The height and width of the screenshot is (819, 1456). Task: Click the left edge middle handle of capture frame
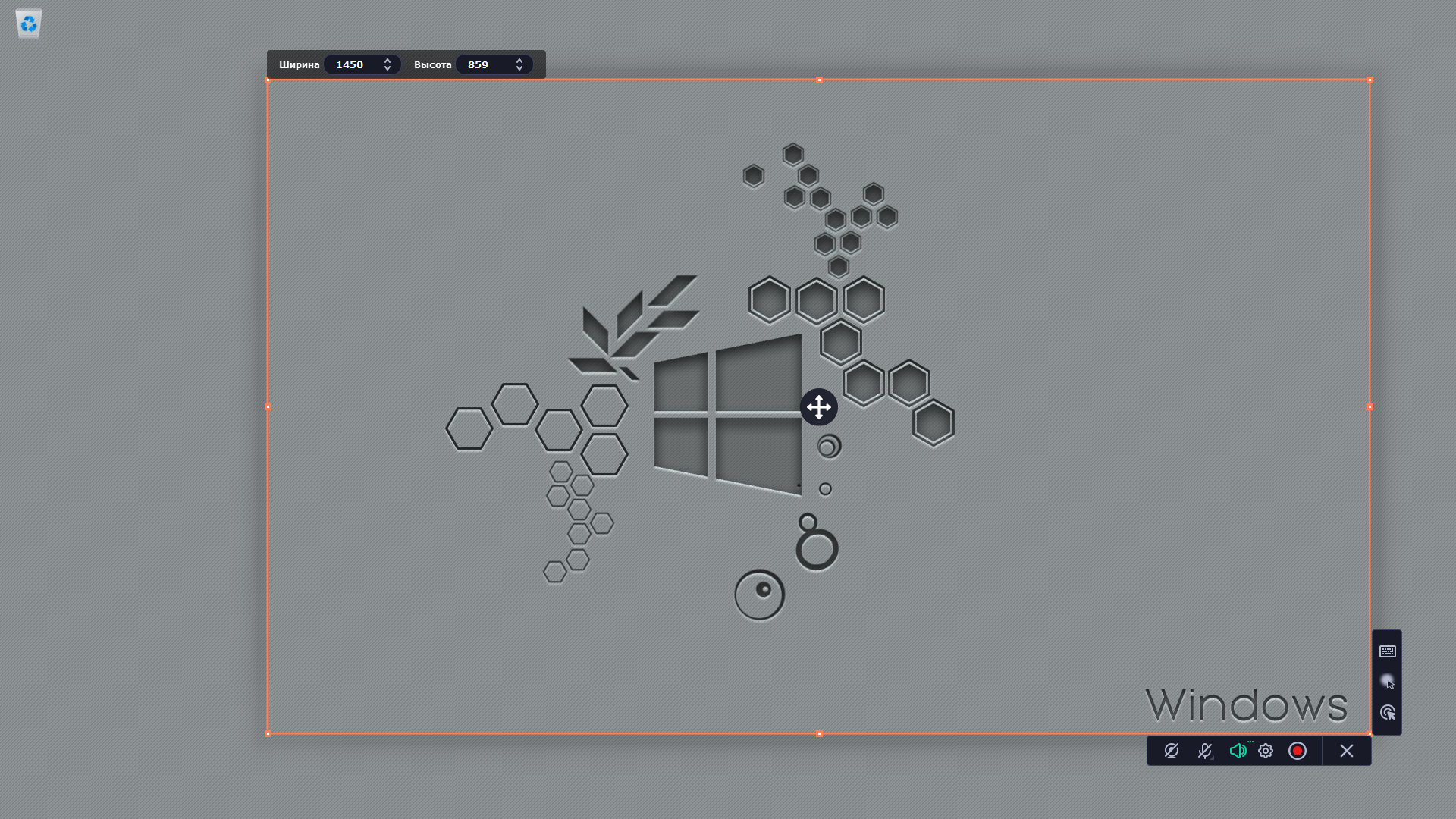coord(268,407)
